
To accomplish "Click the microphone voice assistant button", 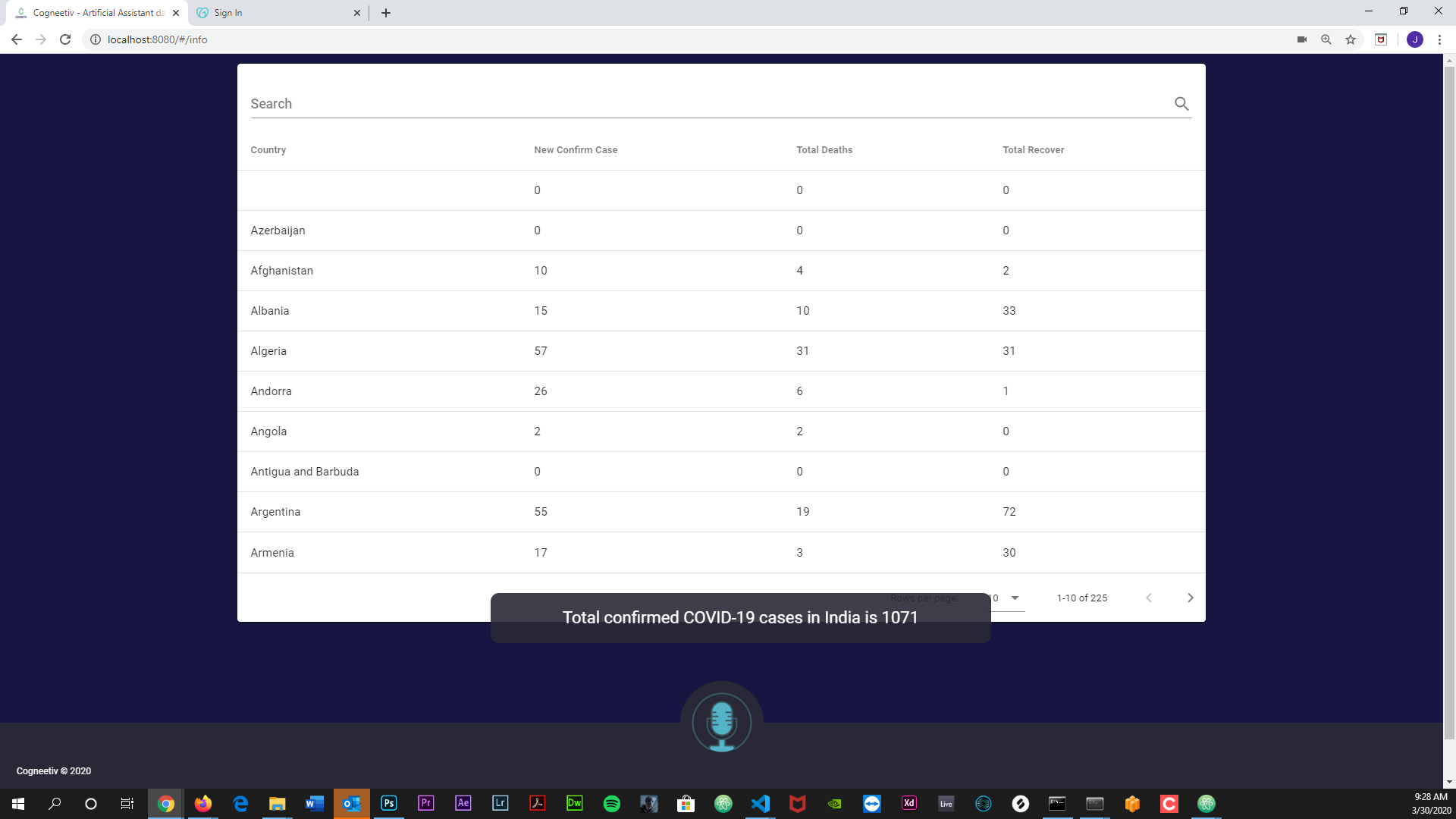I will (721, 722).
